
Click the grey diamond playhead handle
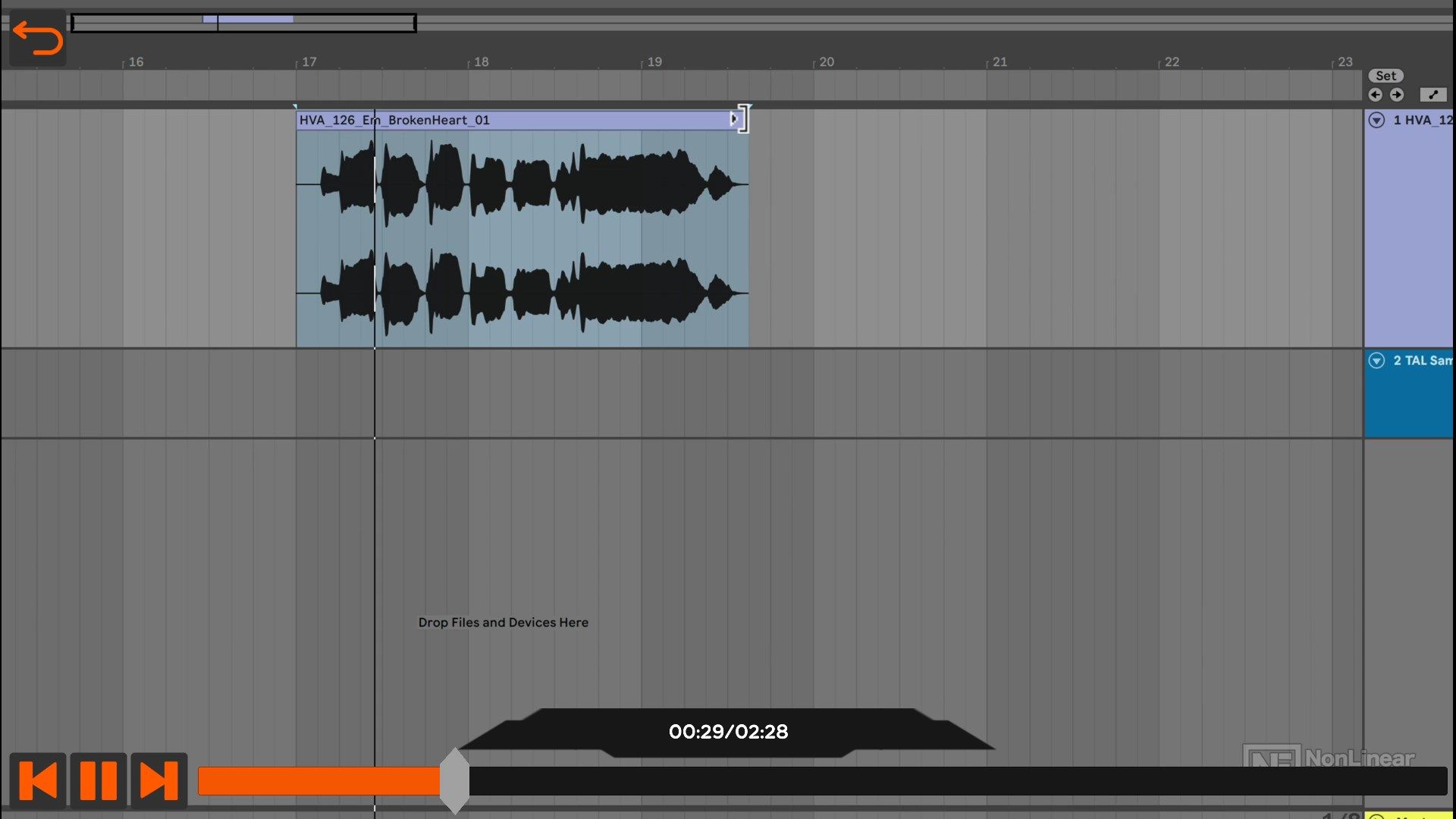(454, 781)
